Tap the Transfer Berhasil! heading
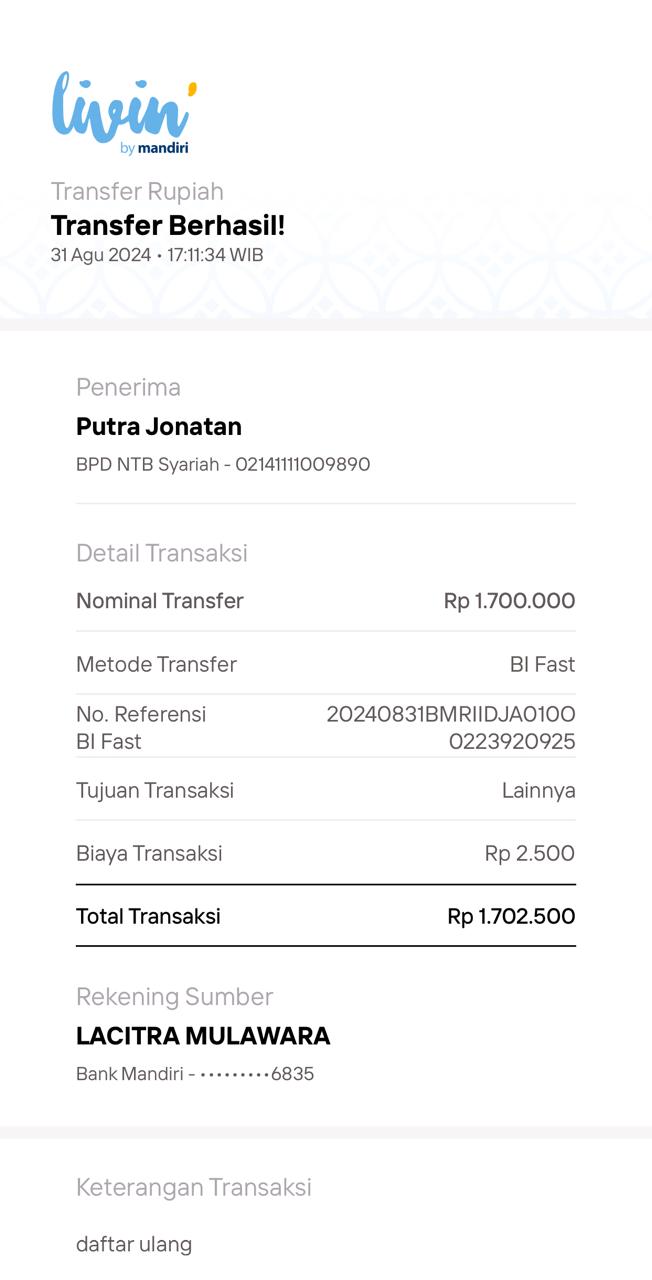The image size is (652, 1280). (168, 226)
